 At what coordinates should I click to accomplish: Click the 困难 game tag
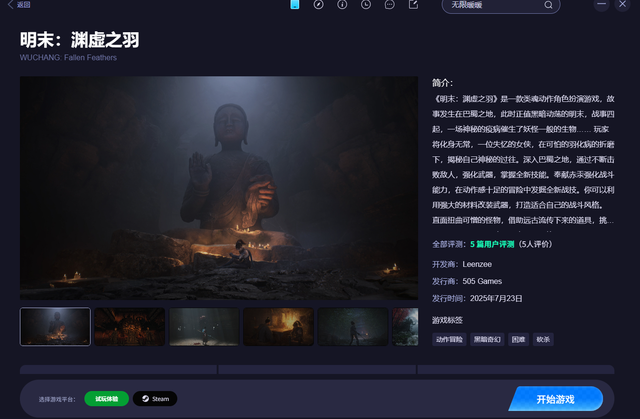click(518, 339)
